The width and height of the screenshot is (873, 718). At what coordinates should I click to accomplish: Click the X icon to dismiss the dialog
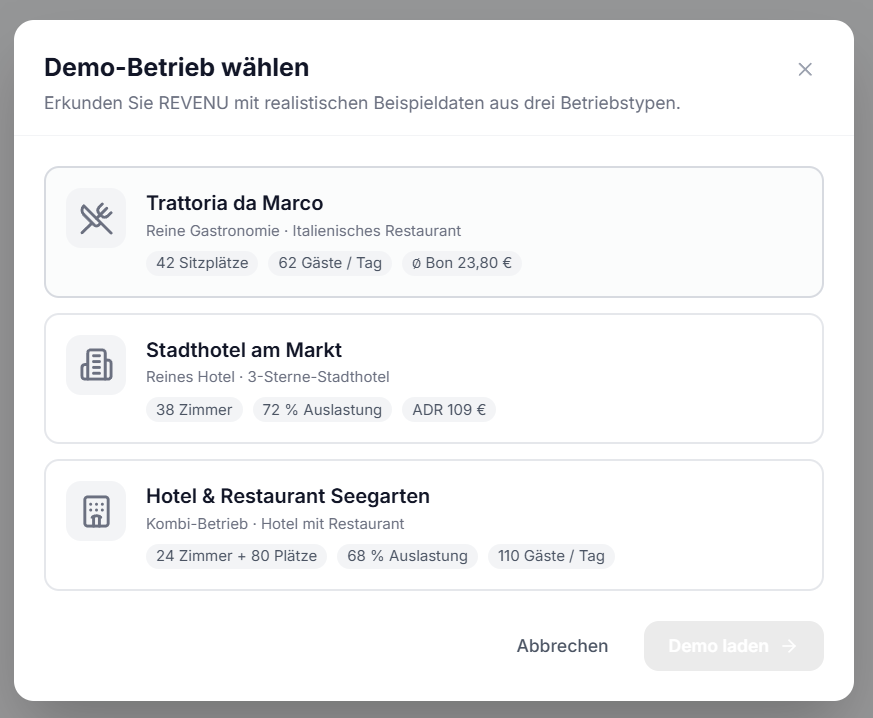coord(805,69)
